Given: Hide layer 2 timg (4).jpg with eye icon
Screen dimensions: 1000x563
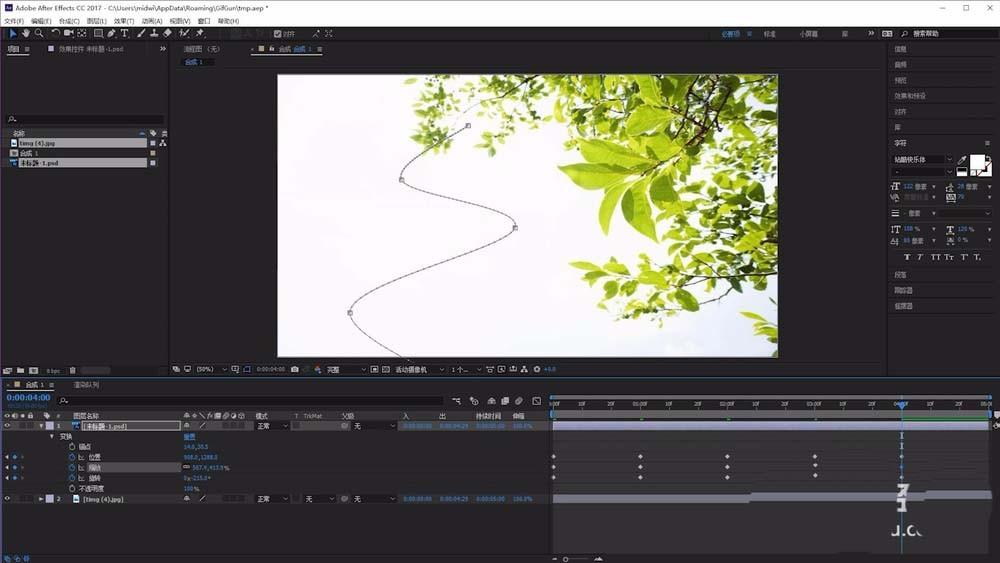Looking at the screenshot, I should pyautogui.click(x=7, y=498).
